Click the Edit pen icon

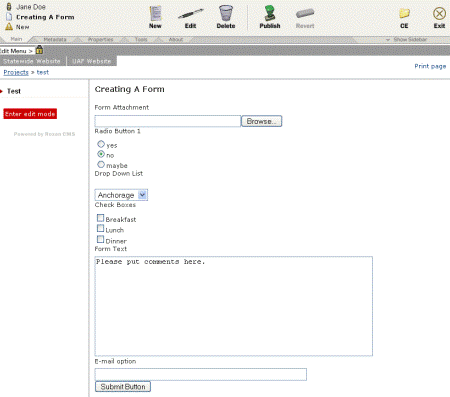pyautogui.click(x=191, y=14)
